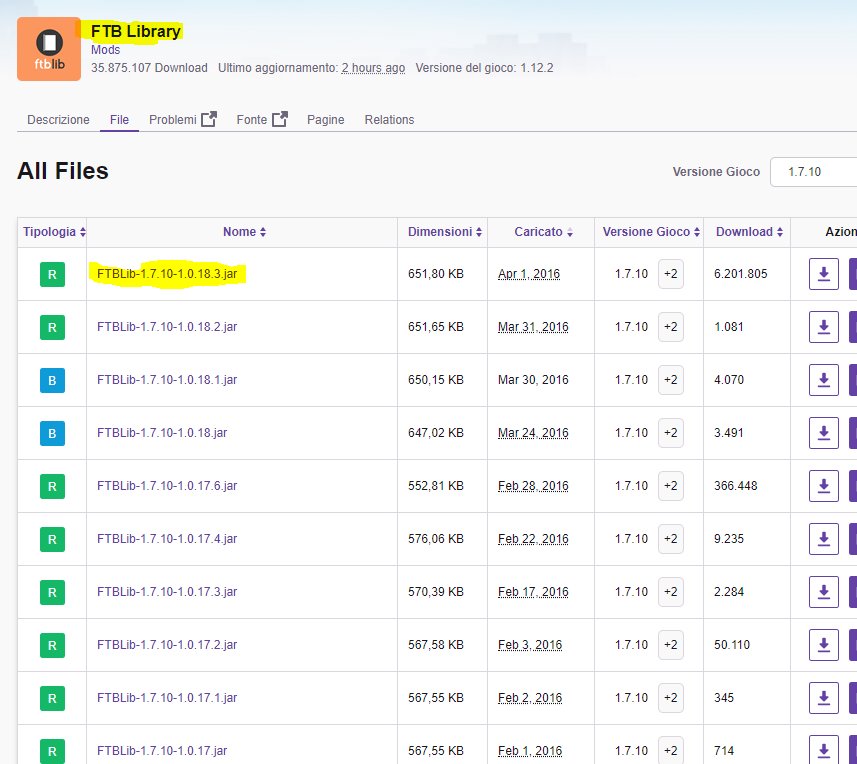Click the FTB Library title

pyautogui.click(x=136, y=31)
